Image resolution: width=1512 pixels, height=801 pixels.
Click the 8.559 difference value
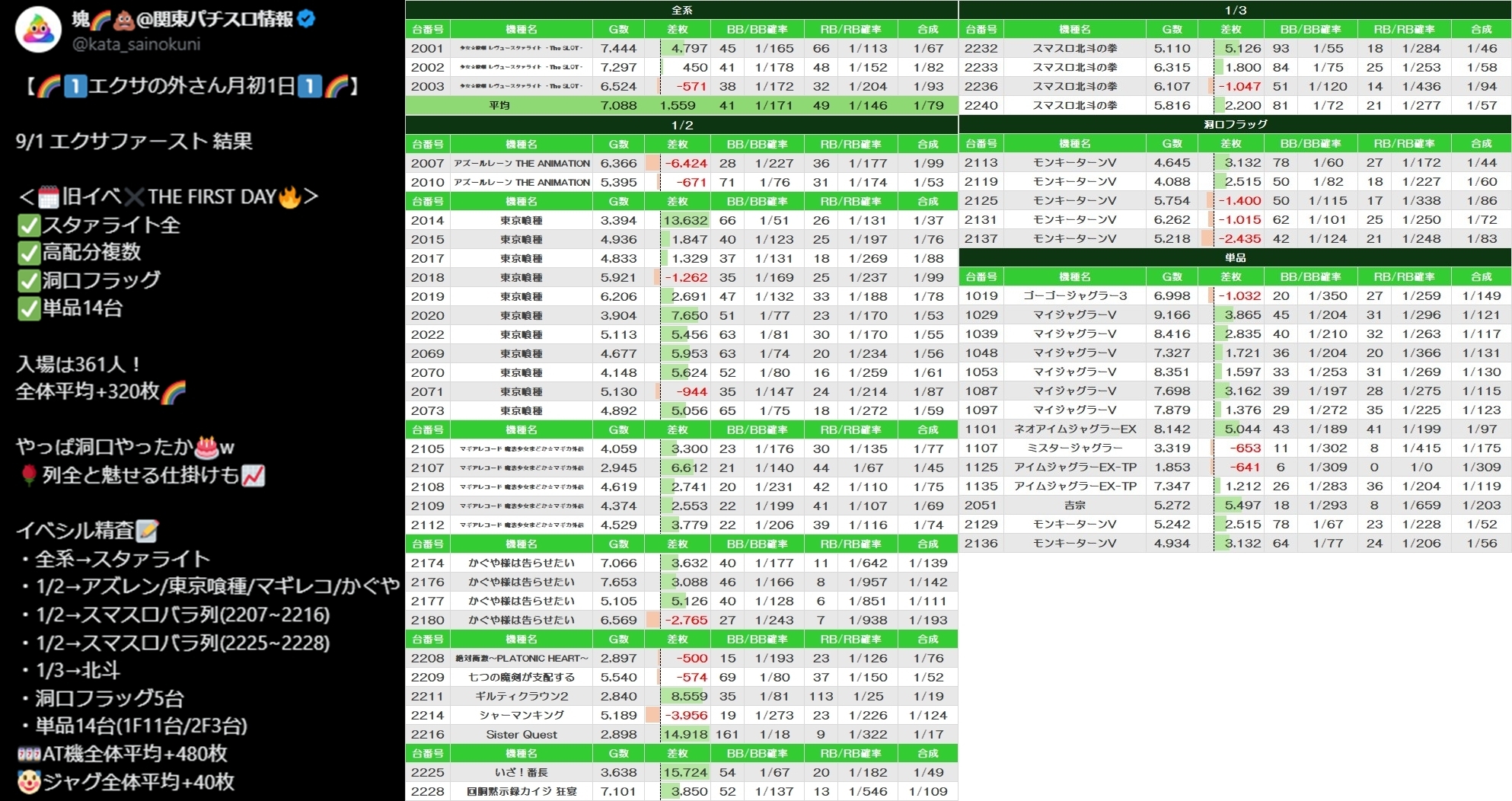[x=689, y=696]
